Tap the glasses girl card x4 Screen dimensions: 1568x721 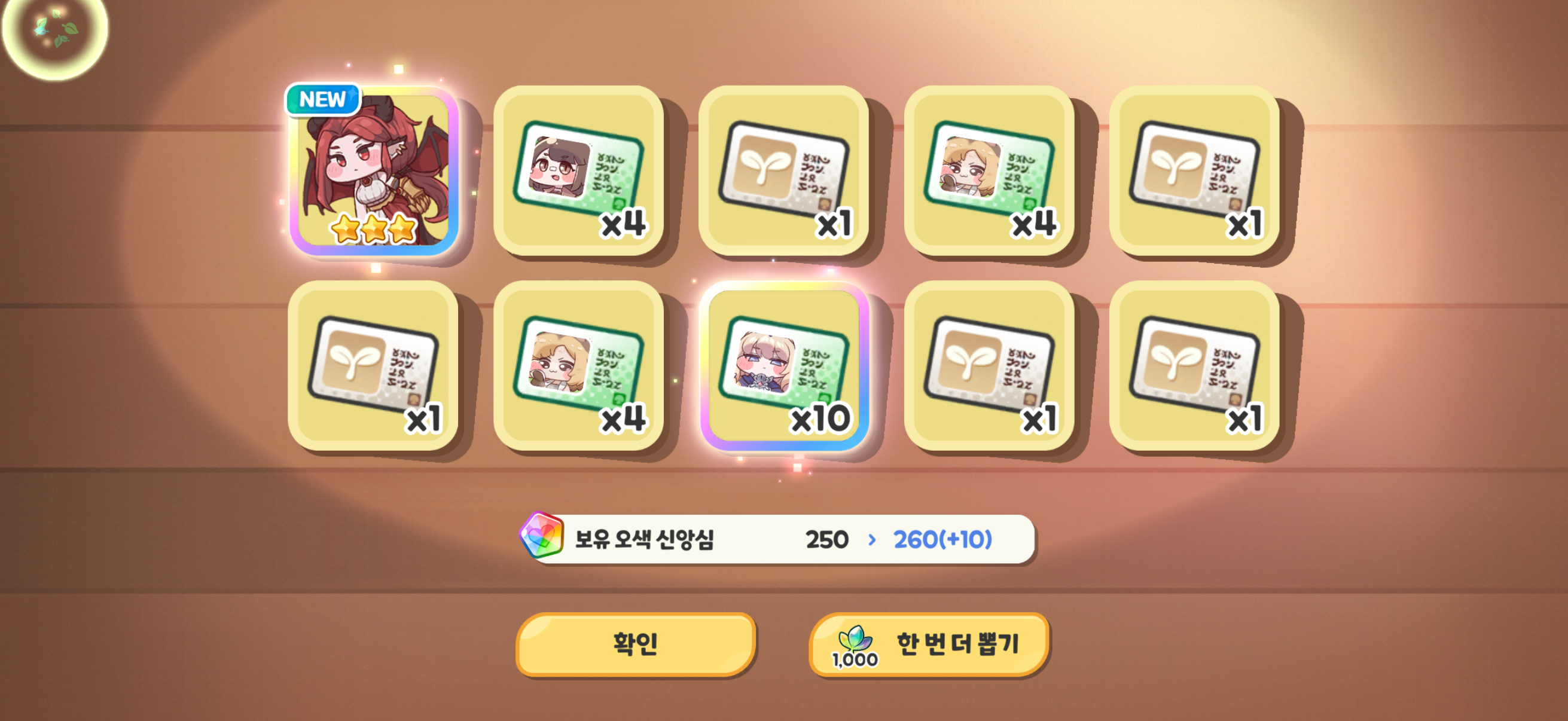(578, 170)
